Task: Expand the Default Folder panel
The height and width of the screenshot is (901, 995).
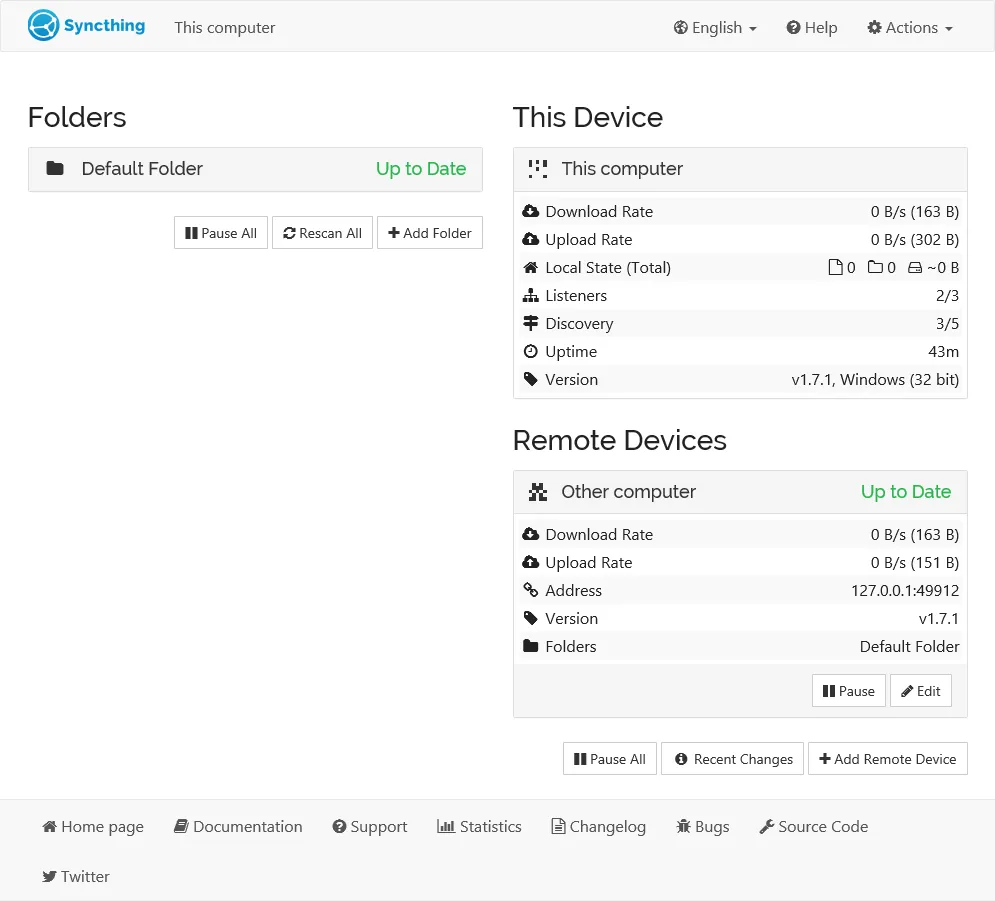Action: 200,169
